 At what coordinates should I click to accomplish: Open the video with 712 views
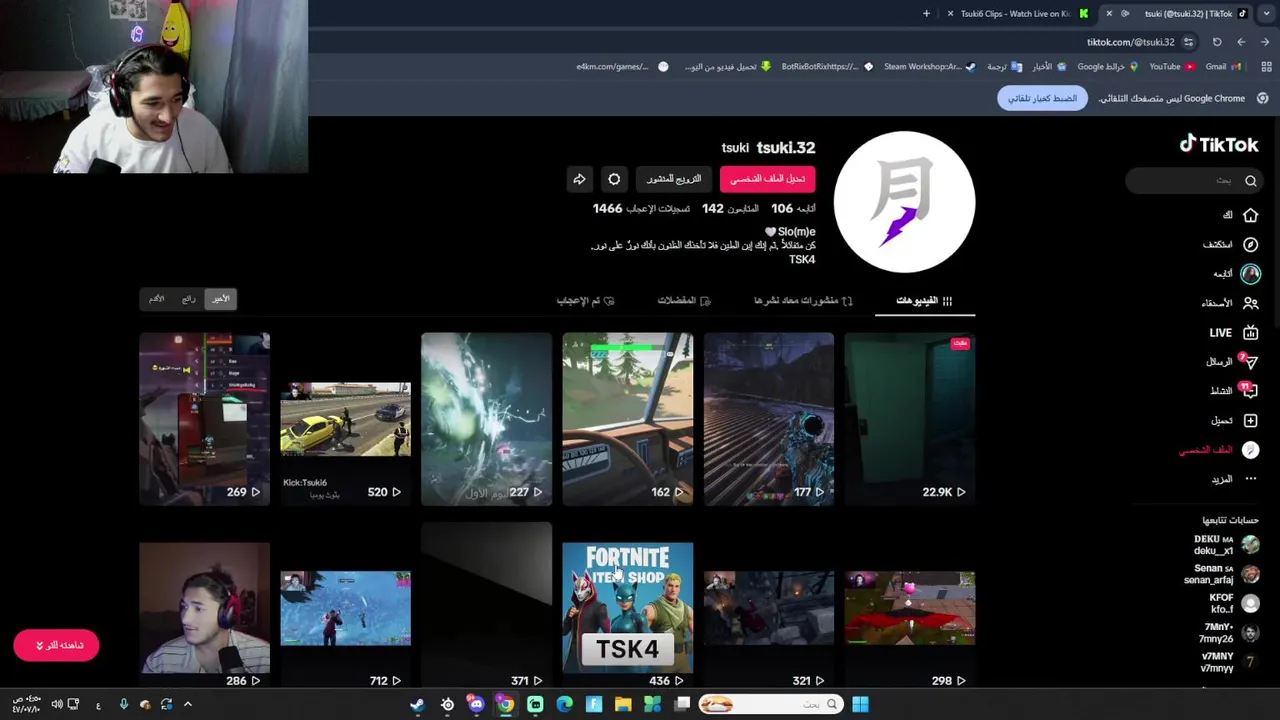pos(345,608)
